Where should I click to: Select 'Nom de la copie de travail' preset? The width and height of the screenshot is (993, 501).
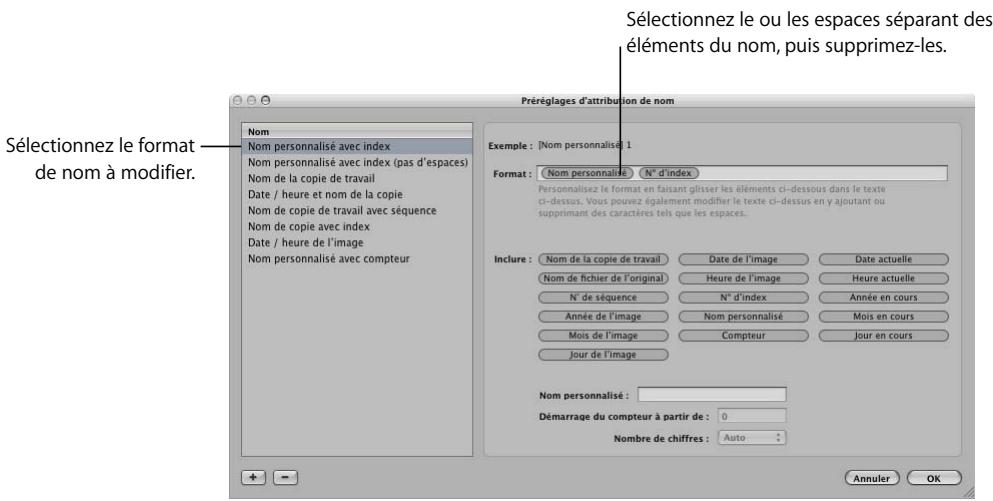tap(357, 179)
